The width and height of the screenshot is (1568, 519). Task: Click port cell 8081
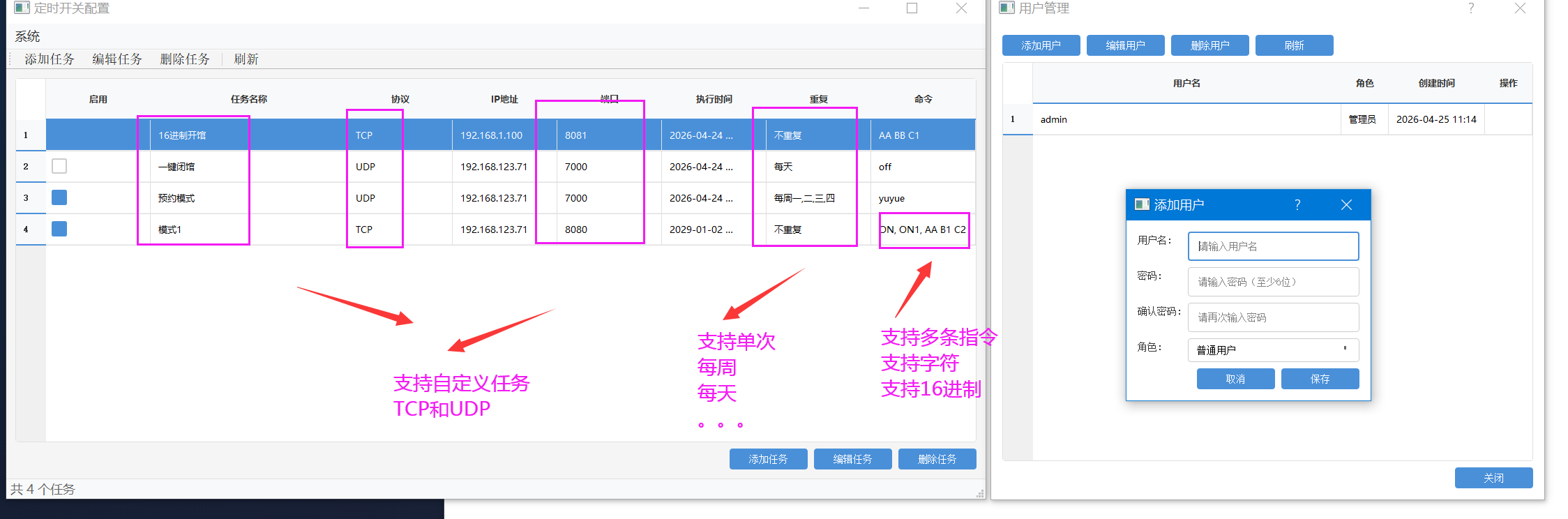click(x=609, y=135)
